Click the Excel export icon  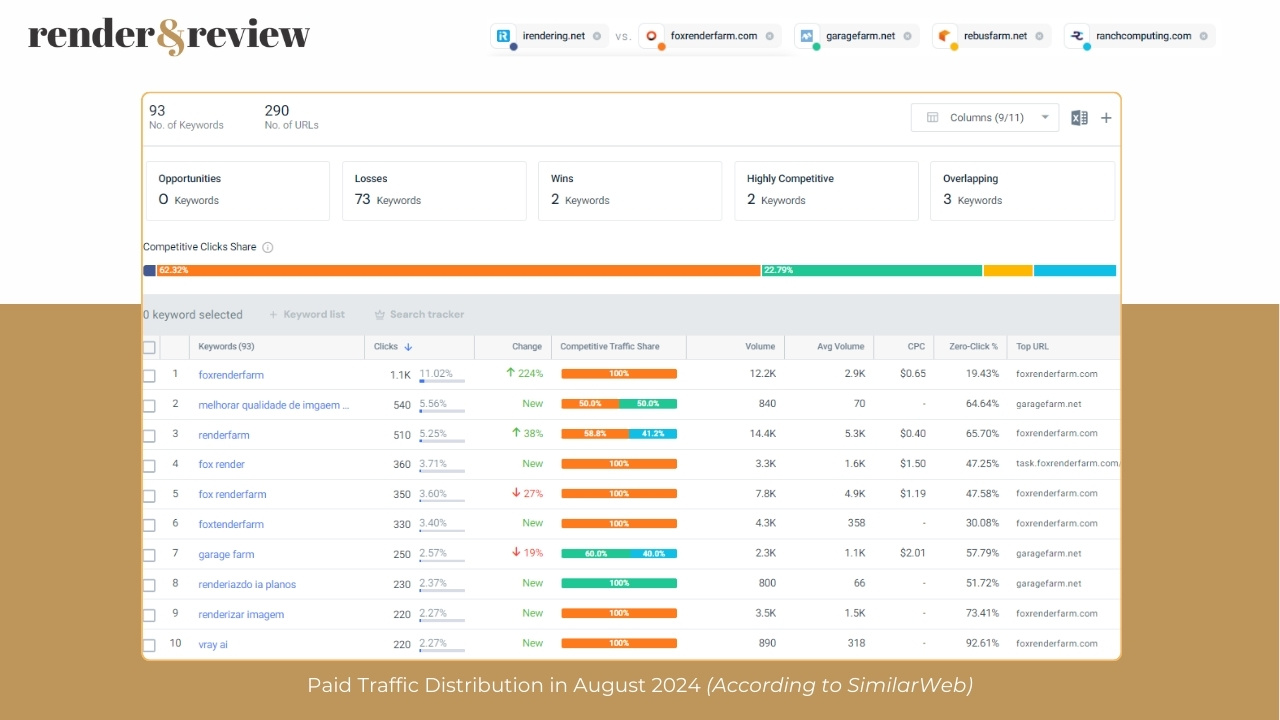click(1079, 118)
